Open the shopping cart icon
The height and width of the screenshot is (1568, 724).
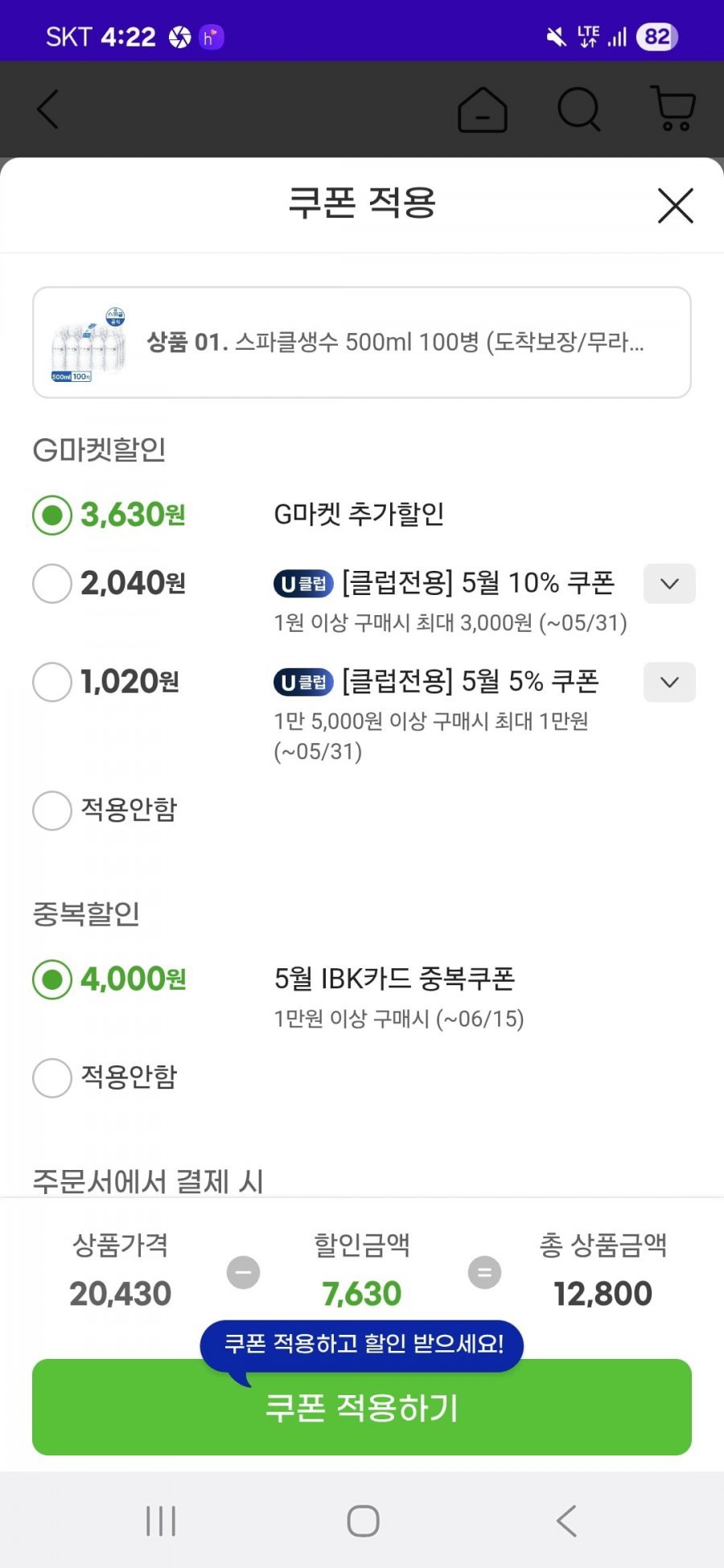click(x=673, y=109)
